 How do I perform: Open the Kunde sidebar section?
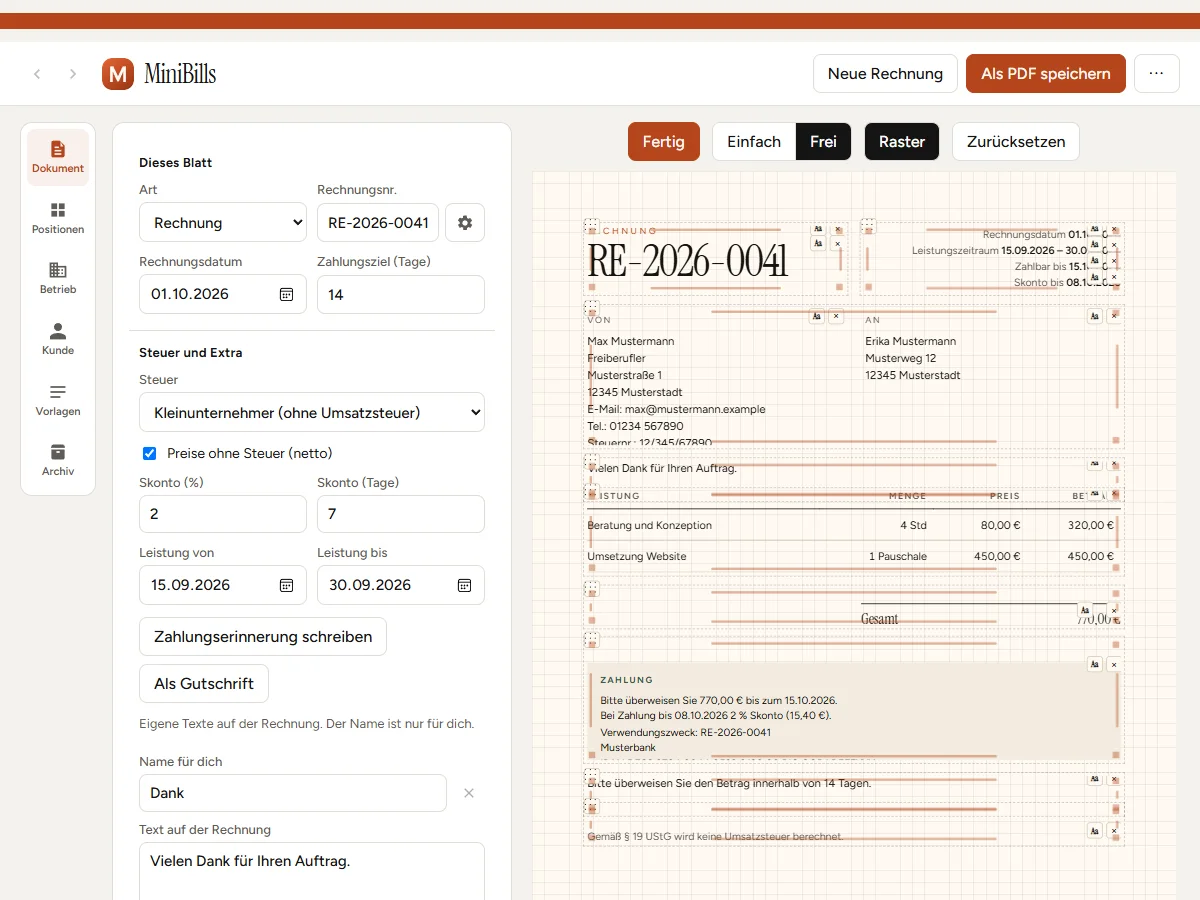[58, 340]
